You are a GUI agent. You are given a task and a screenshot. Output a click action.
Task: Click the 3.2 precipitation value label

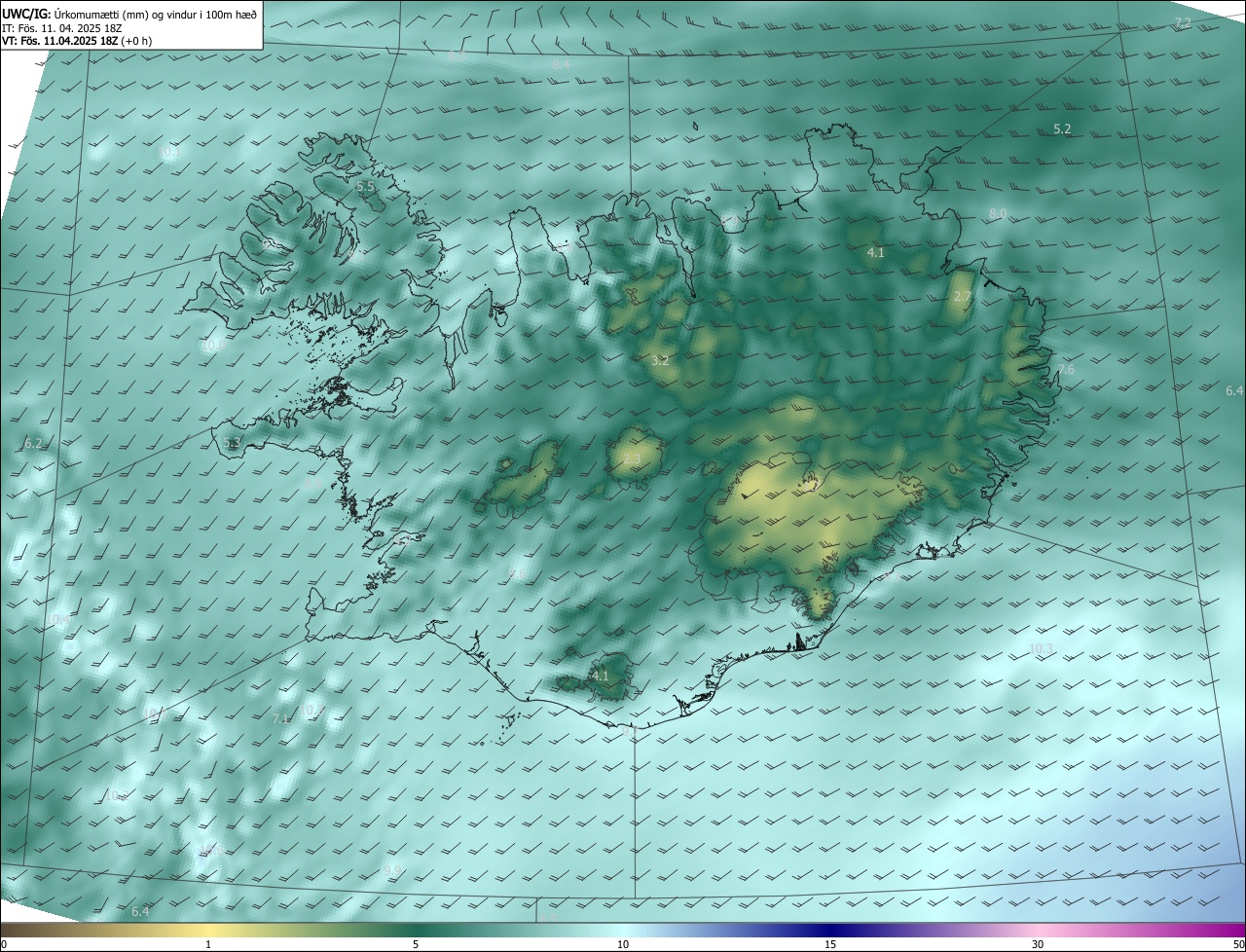point(660,360)
